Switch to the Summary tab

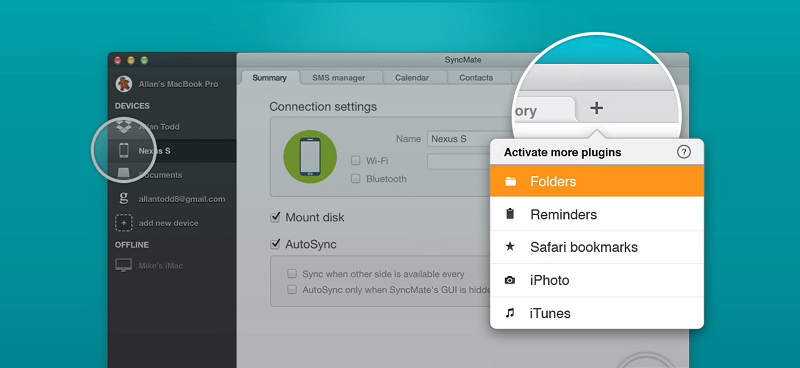pos(269,78)
